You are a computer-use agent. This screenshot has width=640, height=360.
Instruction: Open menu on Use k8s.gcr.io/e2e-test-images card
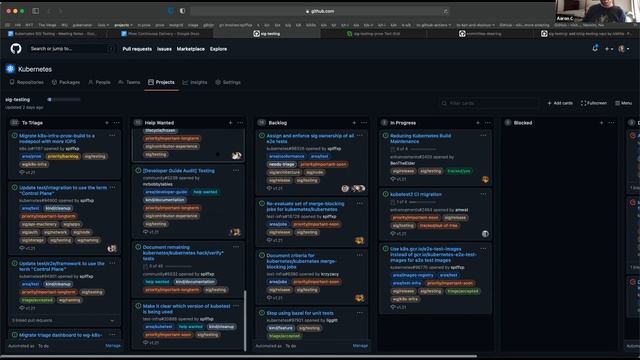[x=483, y=249]
